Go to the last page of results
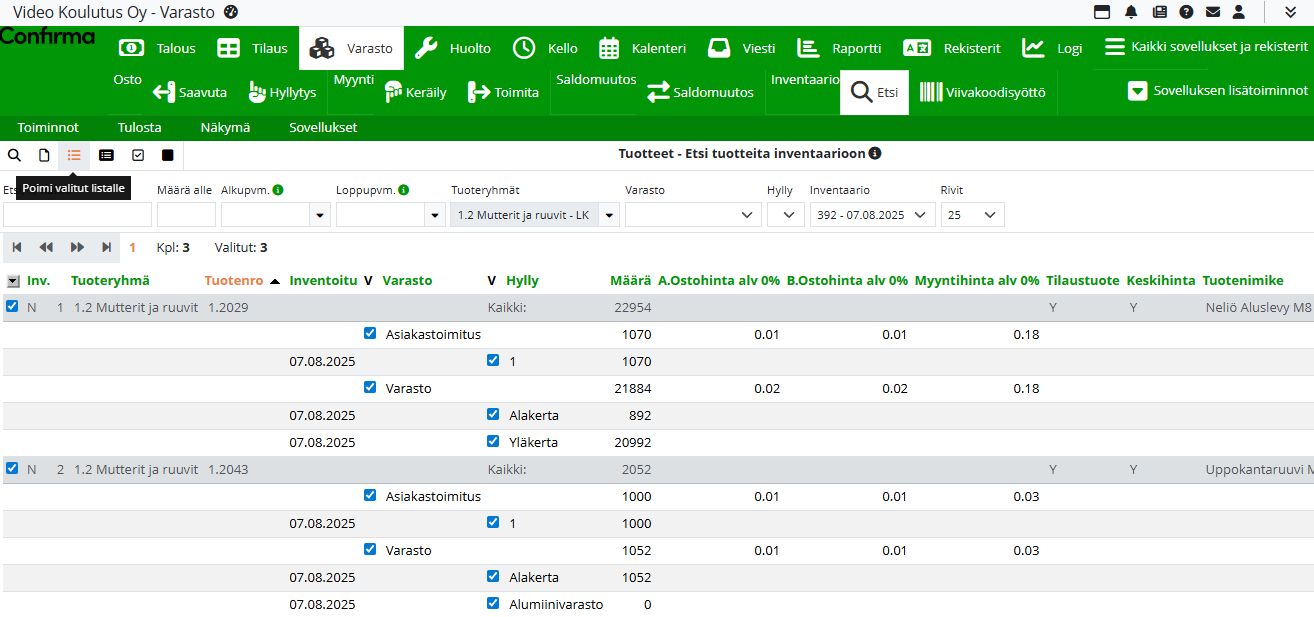The width and height of the screenshot is (1314, 617). [x=107, y=247]
